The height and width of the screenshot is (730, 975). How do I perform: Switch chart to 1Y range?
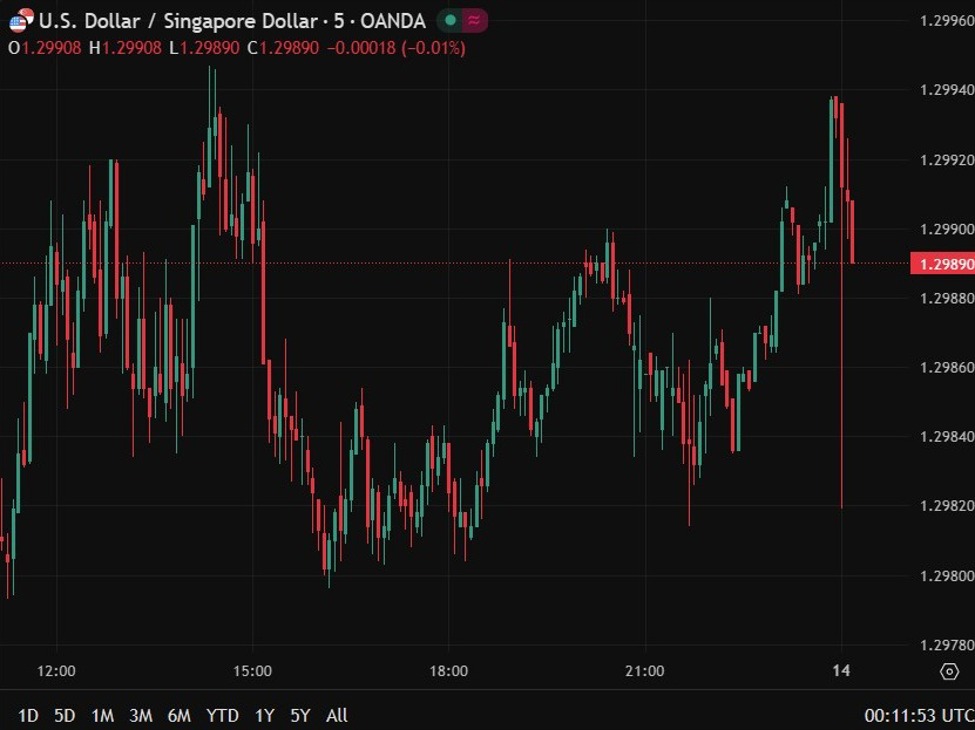(x=264, y=715)
